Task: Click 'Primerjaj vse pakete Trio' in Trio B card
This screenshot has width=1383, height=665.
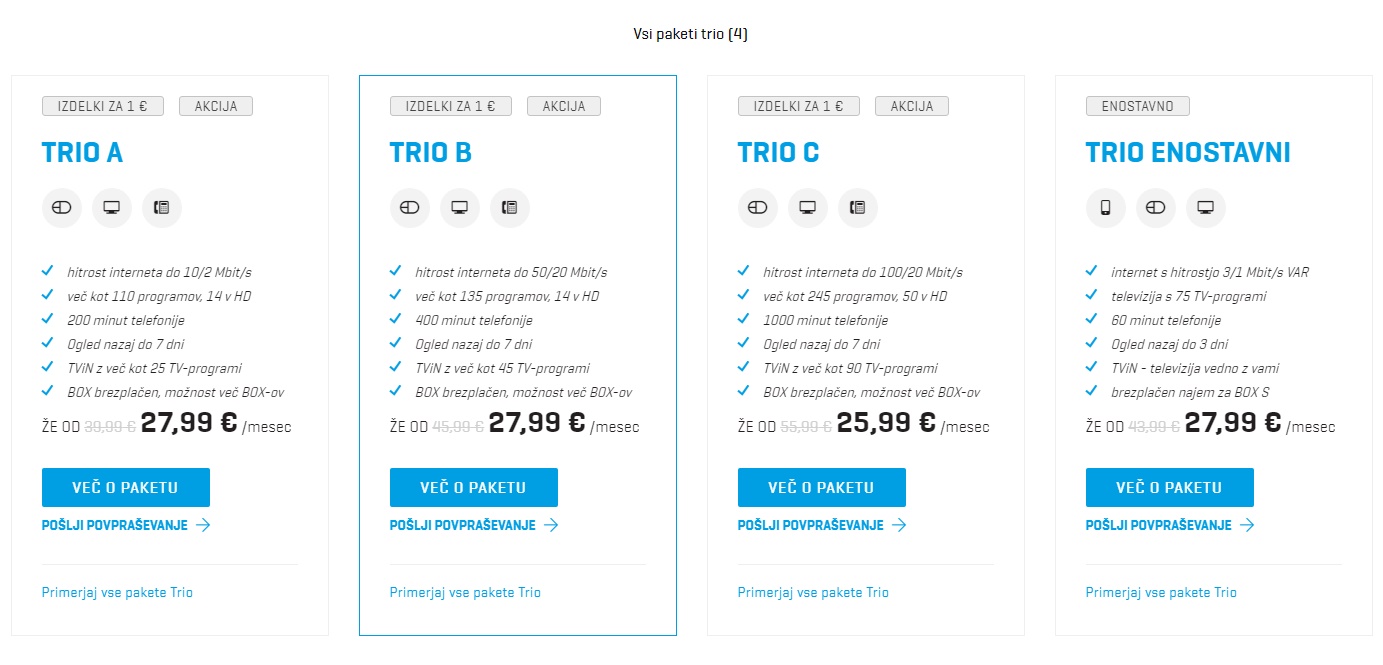Action: pos(465,593)
